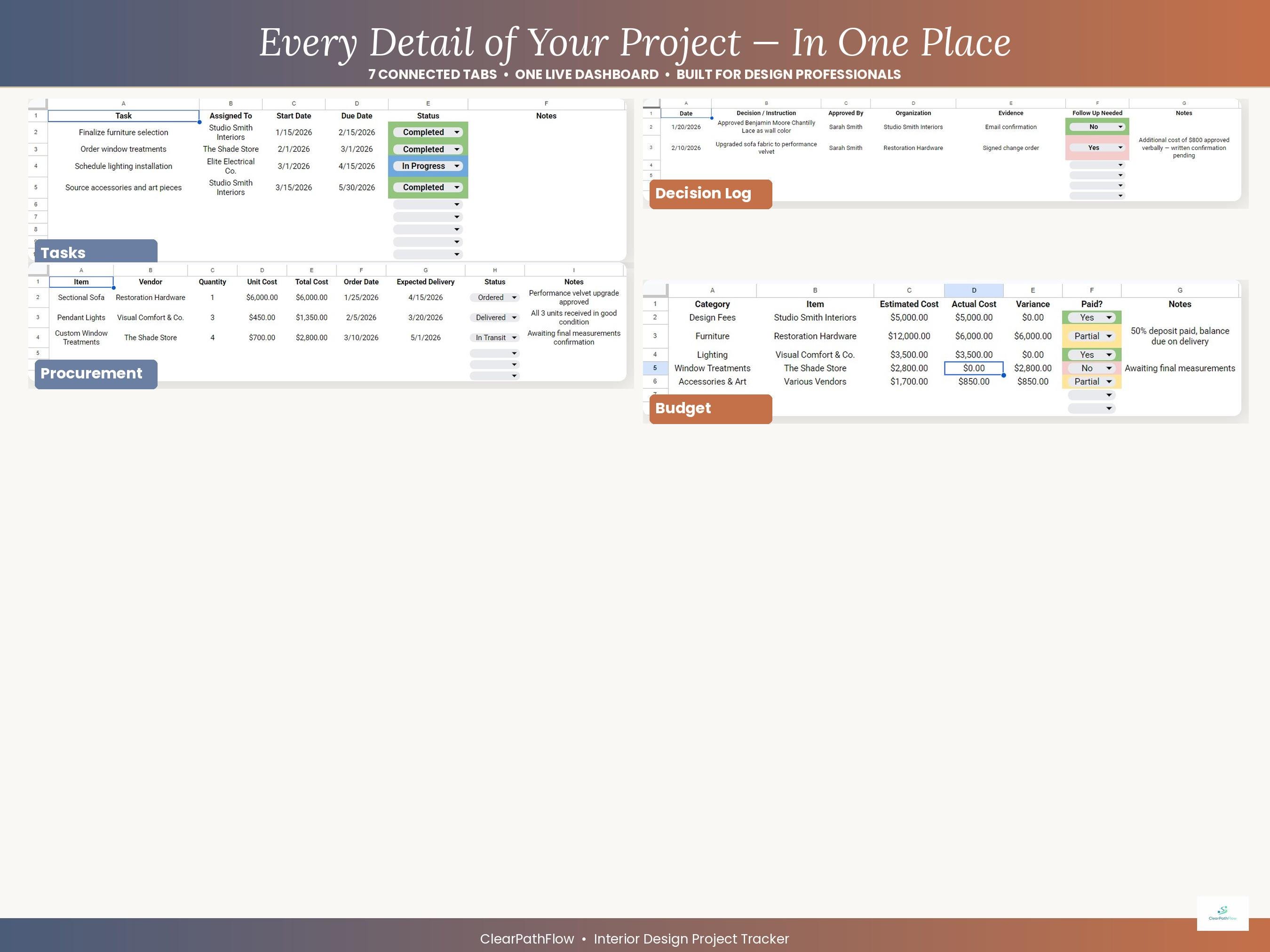Viewport: 1270px width, 952px height.
Task: Click the 'Custom Window Treatments' item cell
Action: point(81,338)
